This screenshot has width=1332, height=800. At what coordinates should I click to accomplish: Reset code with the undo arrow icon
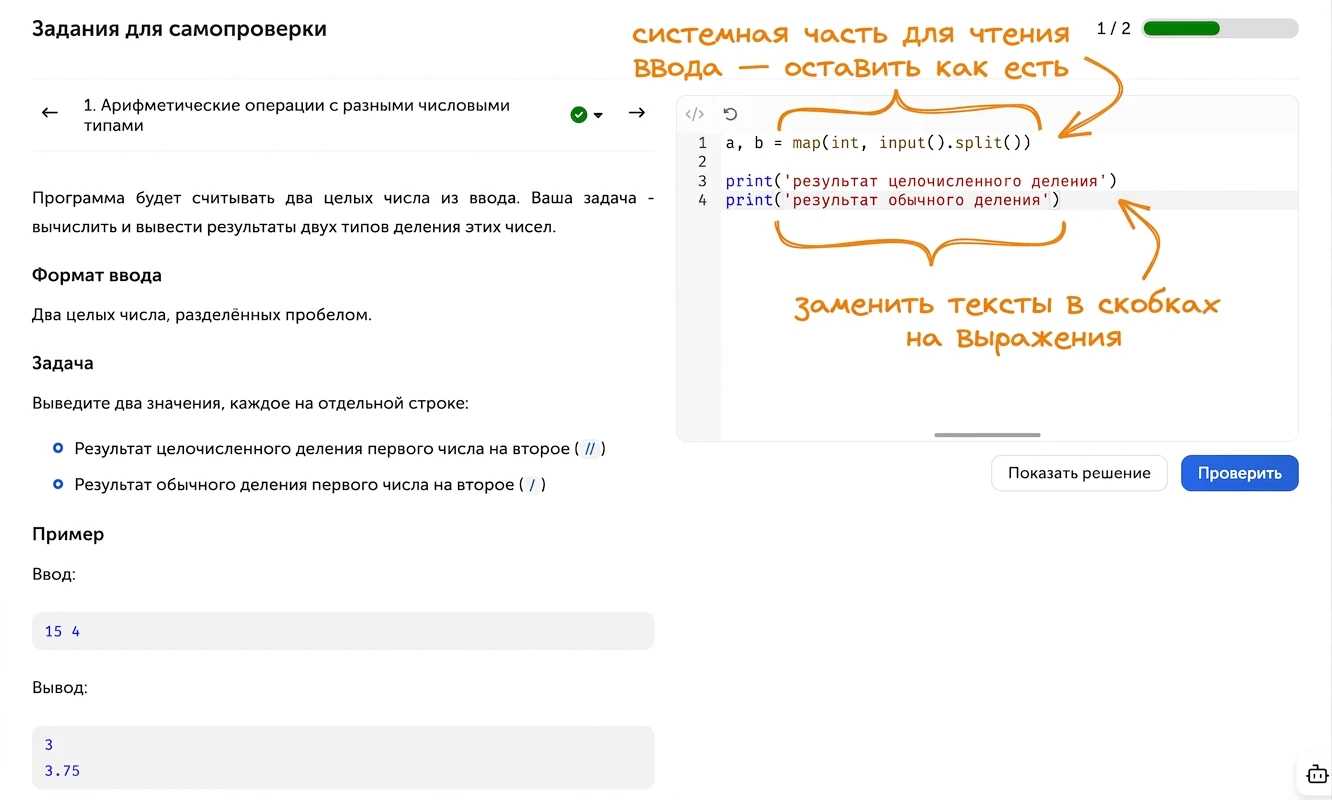pyautogui.click(x=730, y=114)
